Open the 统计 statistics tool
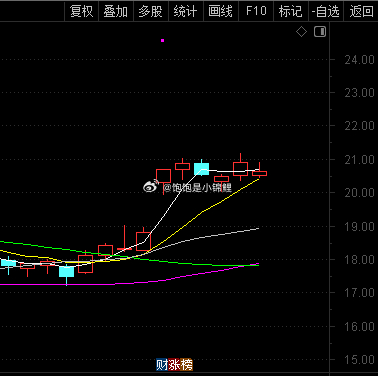Screen dimensions: 378x376 point(186,12)
